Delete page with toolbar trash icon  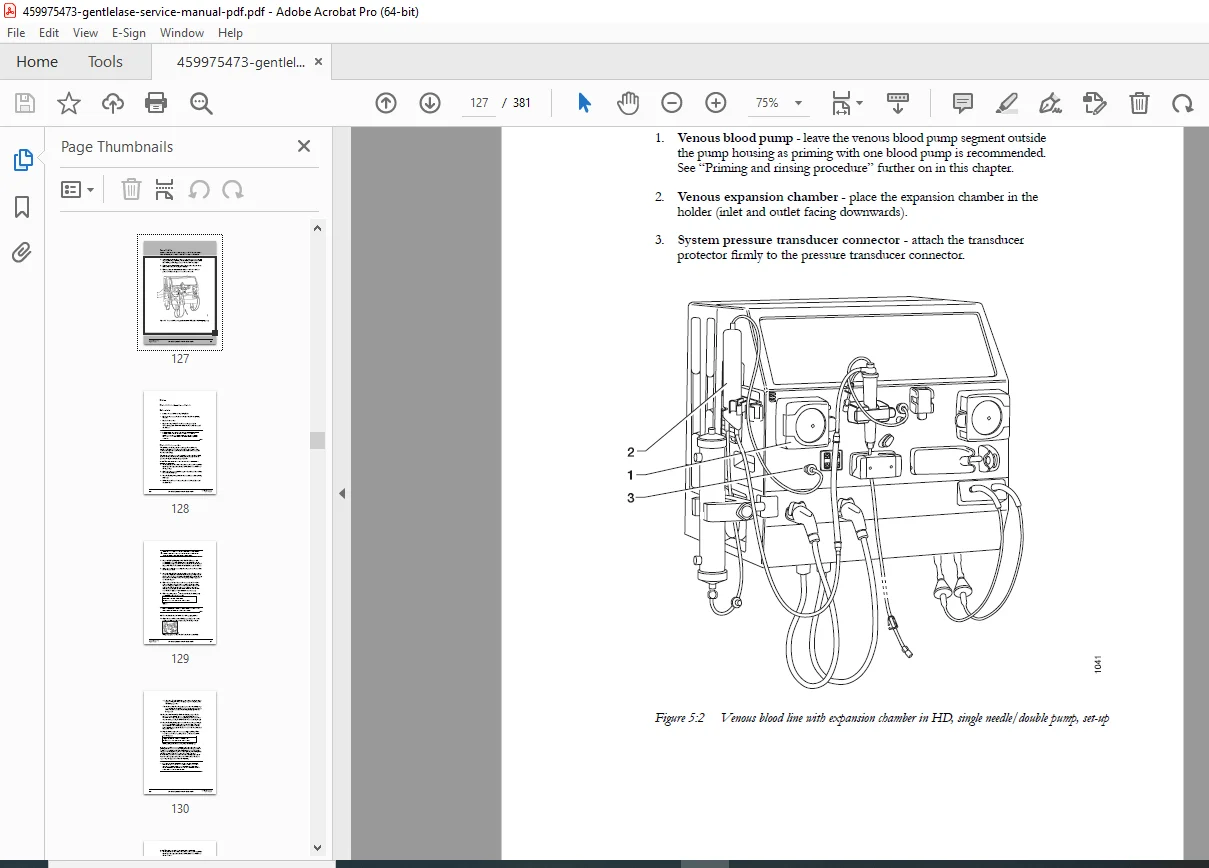[1139, 103]
